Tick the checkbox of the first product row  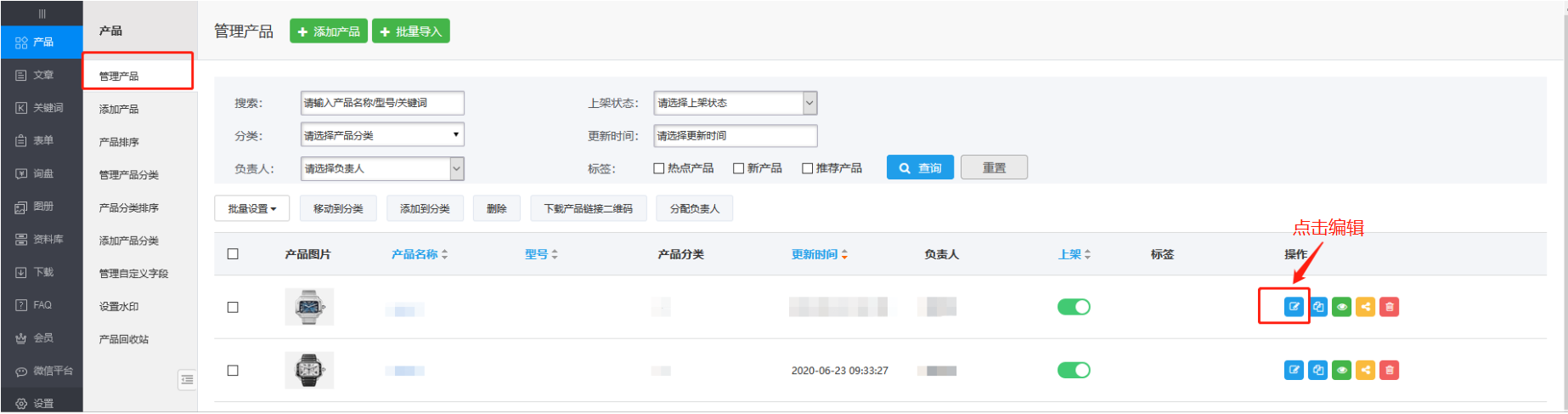[x=233, y=308]
